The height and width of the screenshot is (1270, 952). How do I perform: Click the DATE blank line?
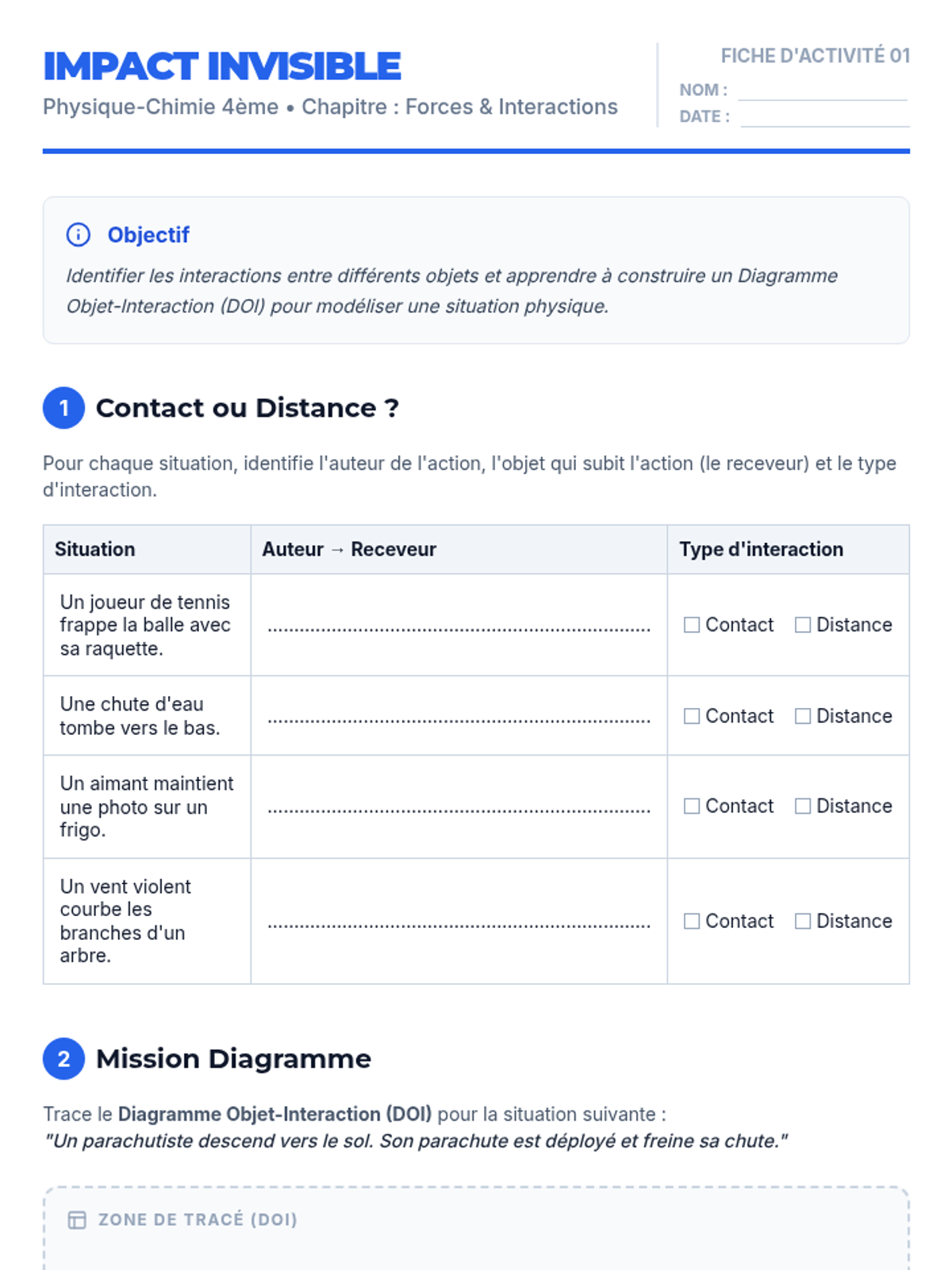point(824,118)
